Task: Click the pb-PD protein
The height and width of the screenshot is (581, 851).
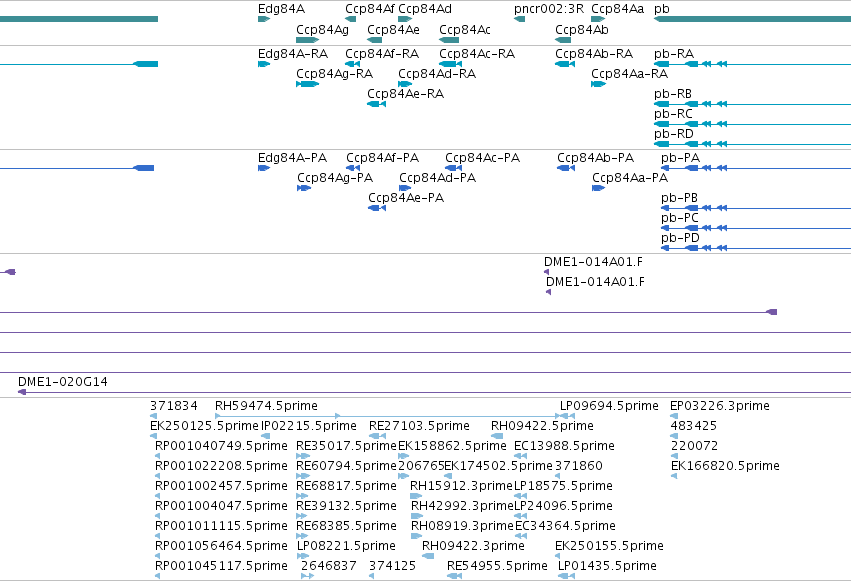Action: [x=756, y=248]
